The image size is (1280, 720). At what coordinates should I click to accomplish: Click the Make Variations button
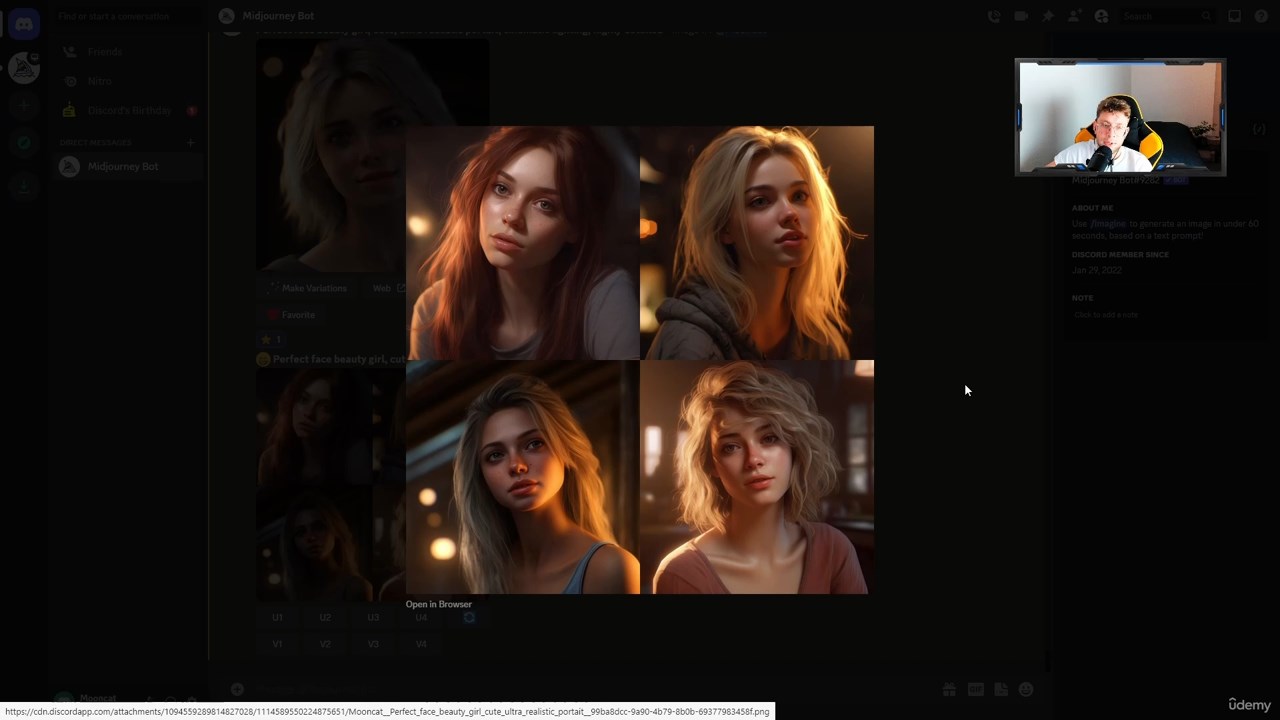coord(307,288)
